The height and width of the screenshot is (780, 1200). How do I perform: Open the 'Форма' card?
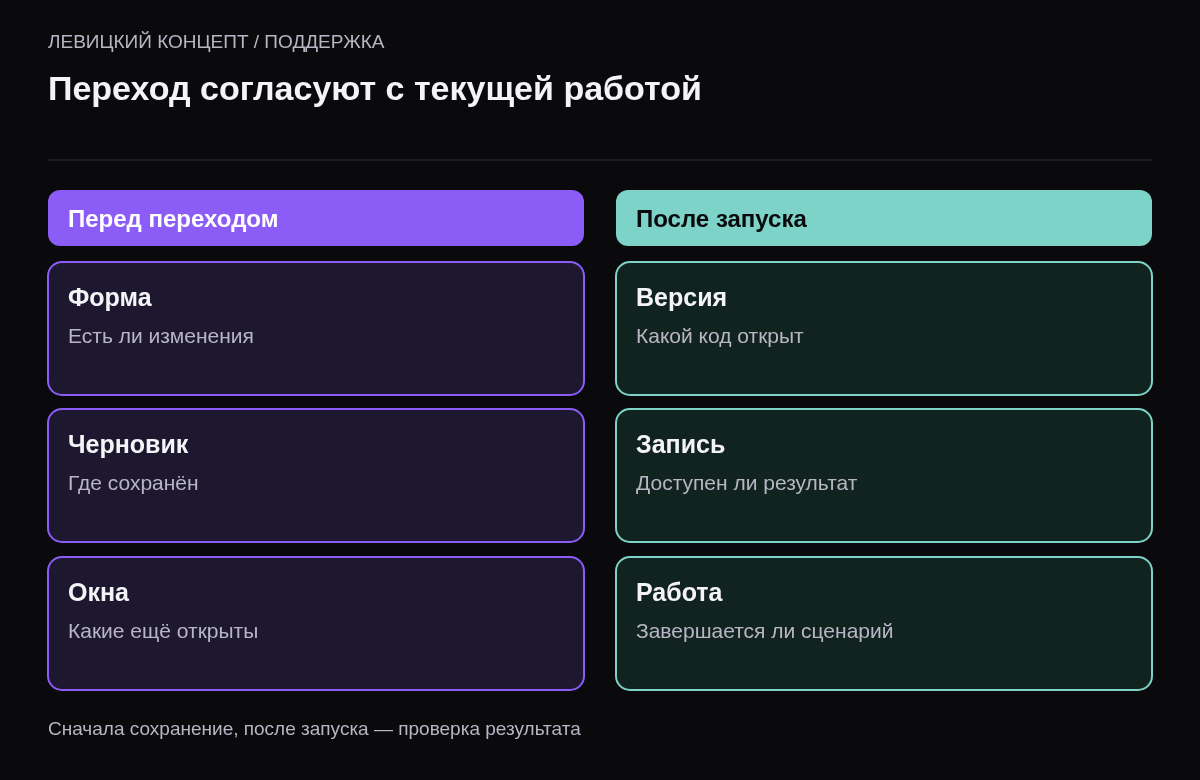tap(316, 329)
